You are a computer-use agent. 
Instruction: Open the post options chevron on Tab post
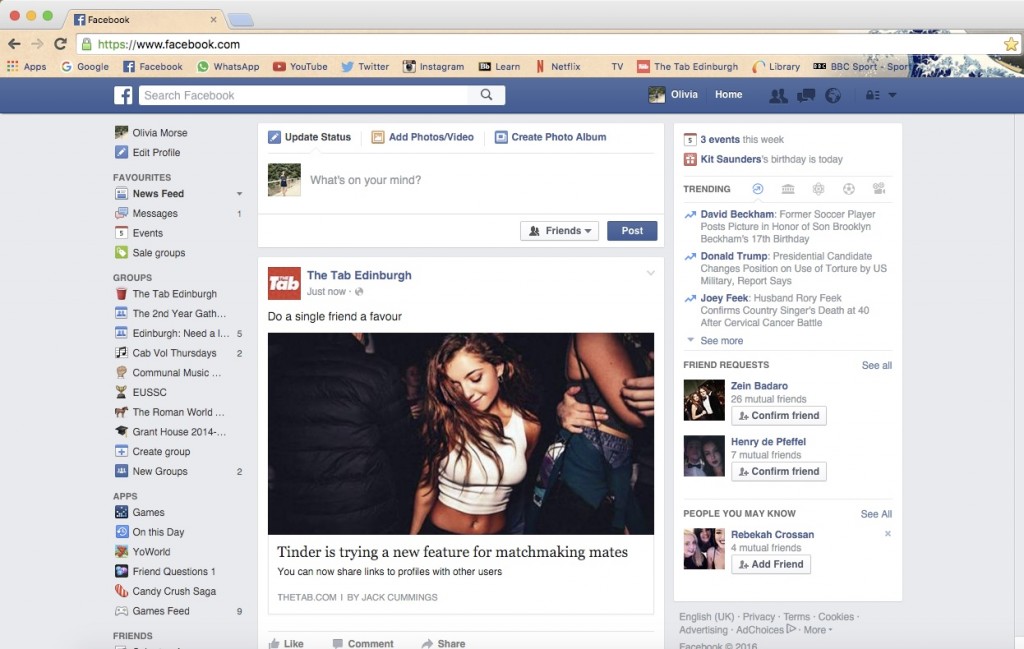pyautogui.click(x=650, y=274)
